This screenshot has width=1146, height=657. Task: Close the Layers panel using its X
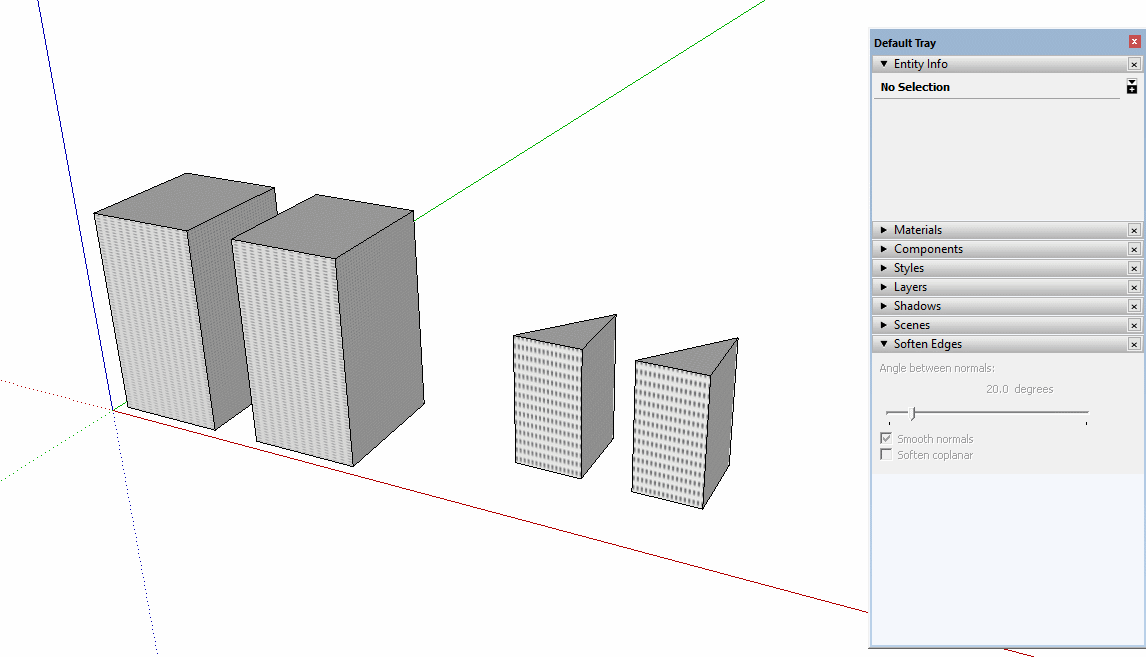click(x=1134, y=287)
